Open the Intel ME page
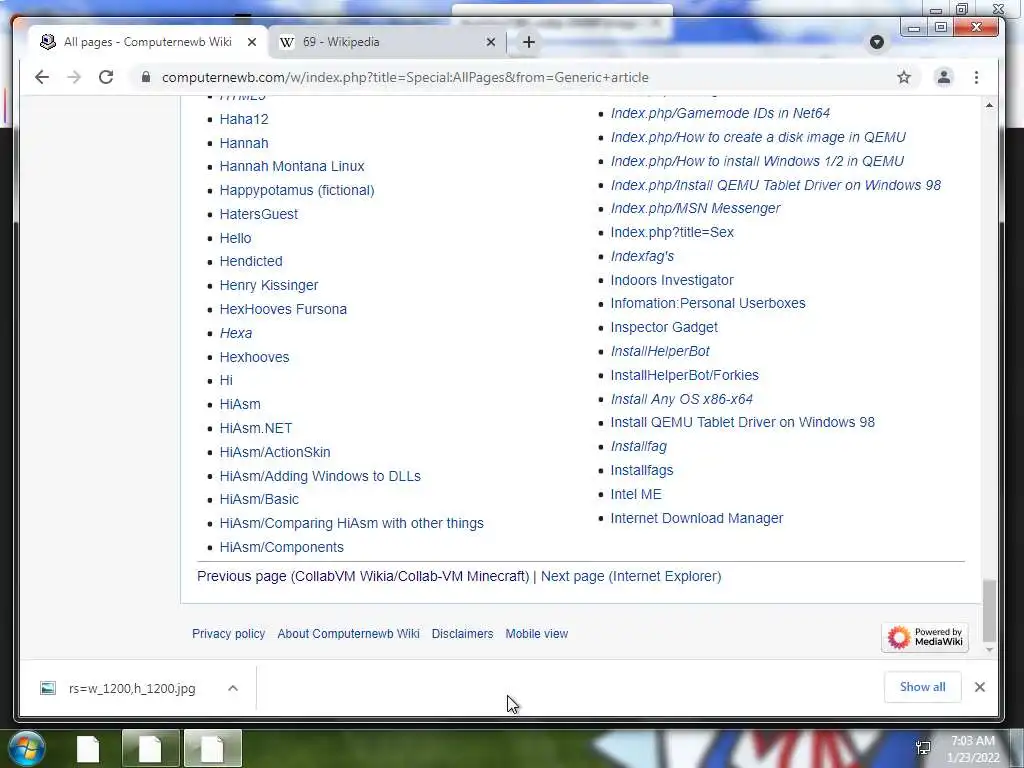The height and width of the screenshot is (768, 1024). tap(636, 494)
